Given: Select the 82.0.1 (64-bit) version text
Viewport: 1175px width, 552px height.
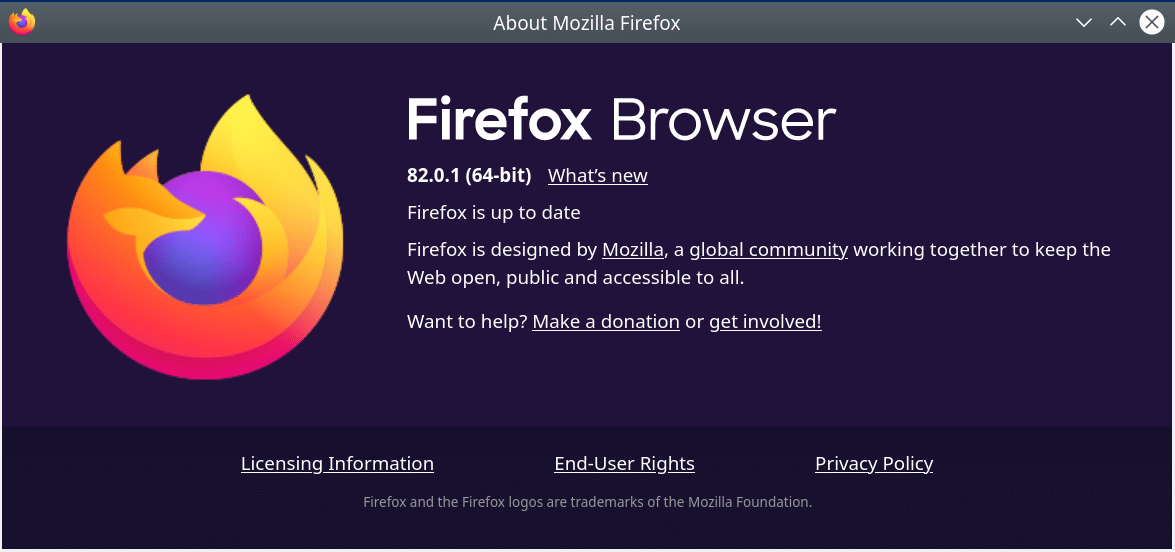Looking at the screenshot, I should (469, 175).
